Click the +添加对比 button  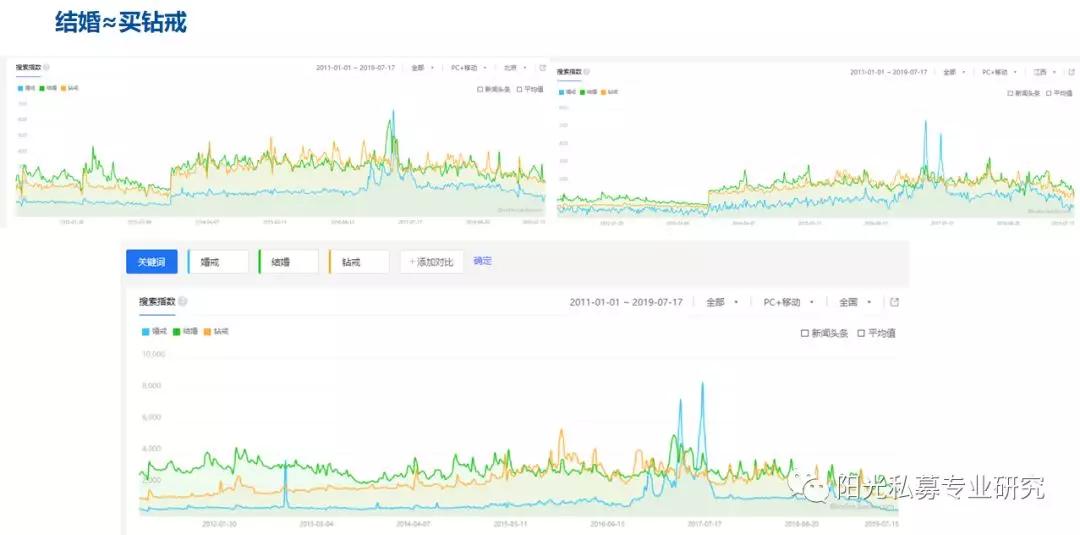(431, 262)
